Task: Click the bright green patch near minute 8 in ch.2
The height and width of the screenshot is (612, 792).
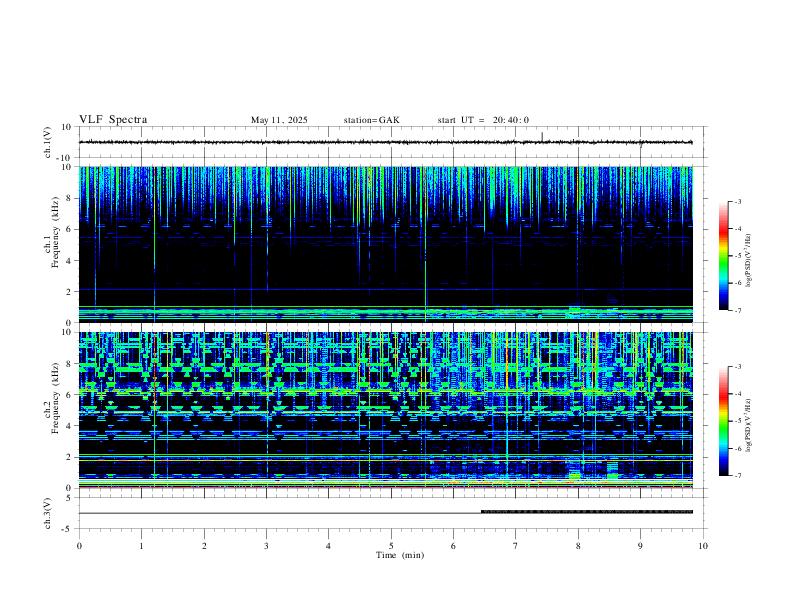Action: 575,475
